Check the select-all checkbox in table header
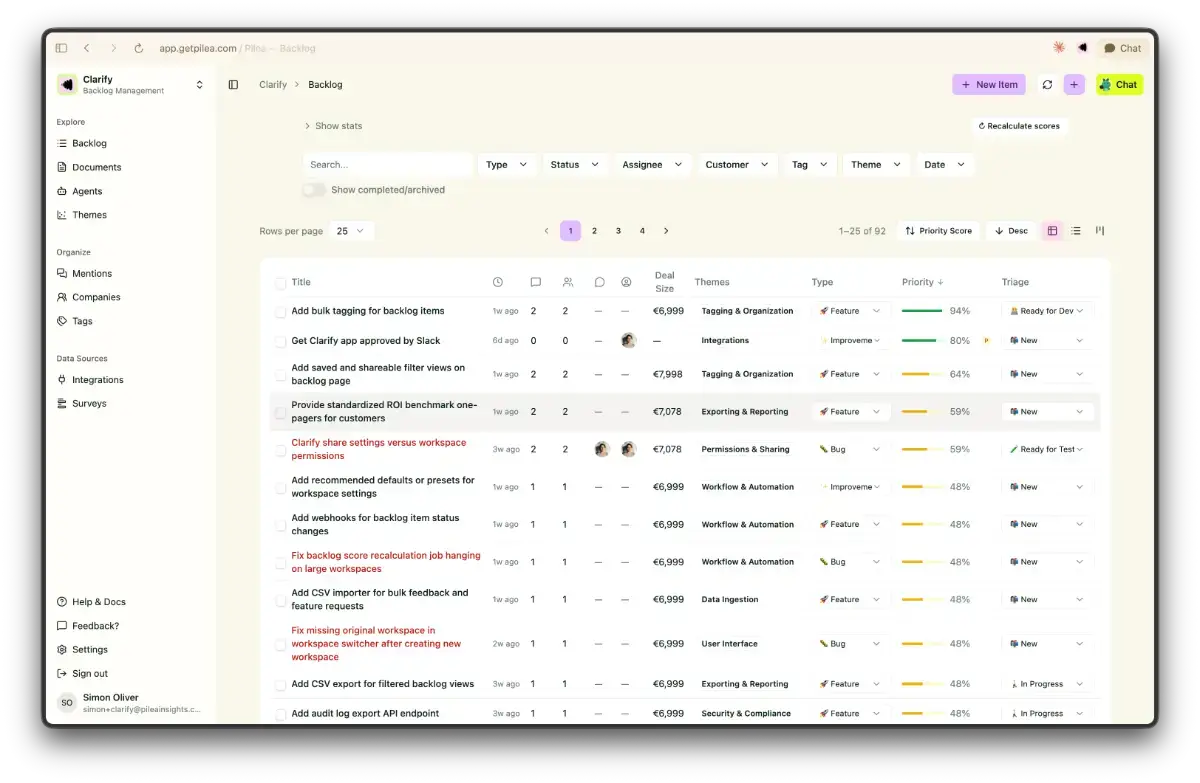This screenshot has height=783, width=1200. coord(281,283)
